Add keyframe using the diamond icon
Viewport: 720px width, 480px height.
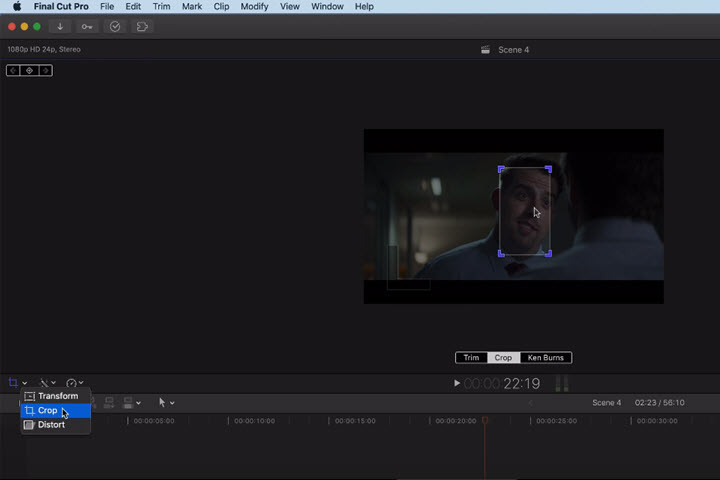point(29,71)
